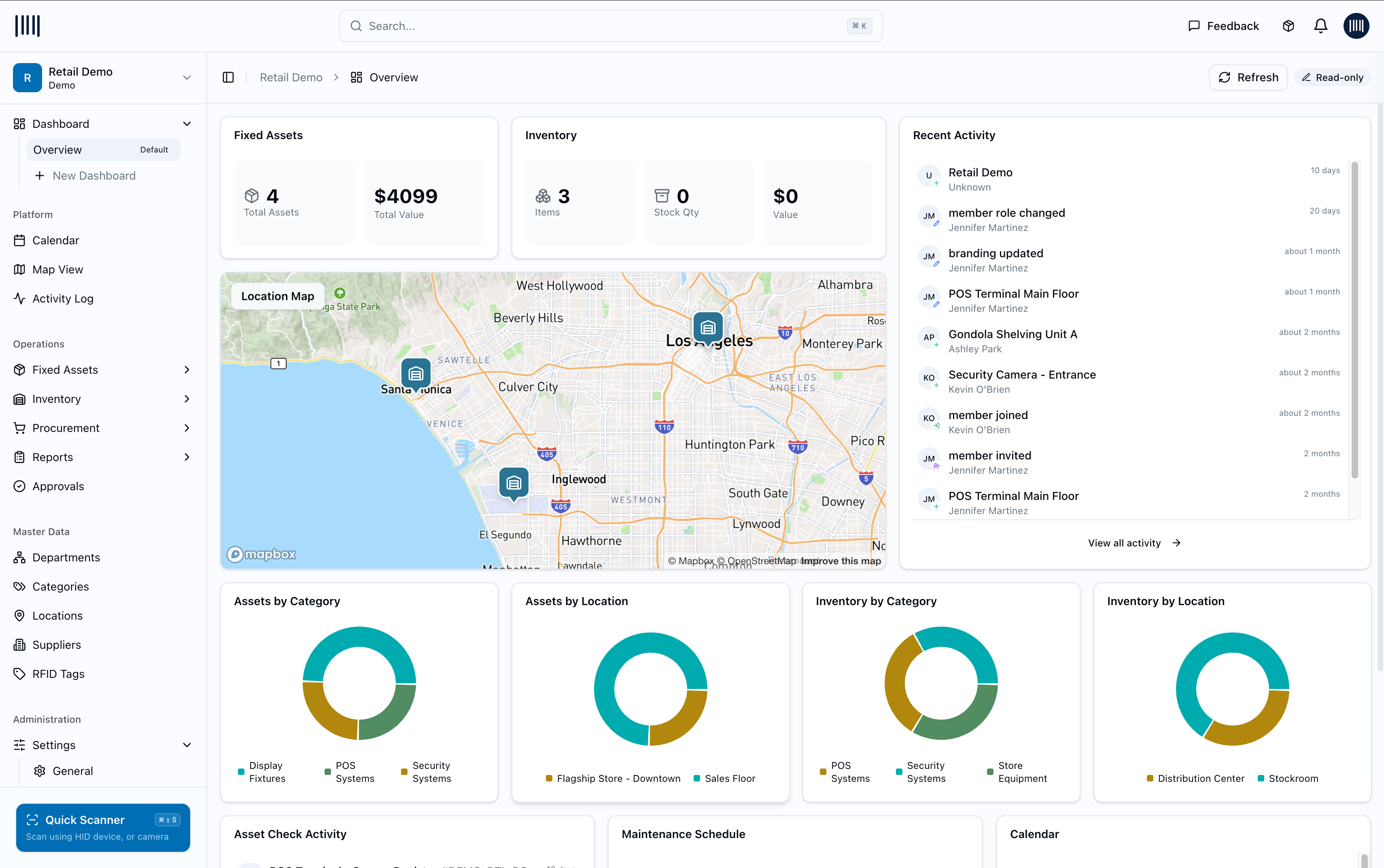Click the Mapbox logo on map

(261, 554)
